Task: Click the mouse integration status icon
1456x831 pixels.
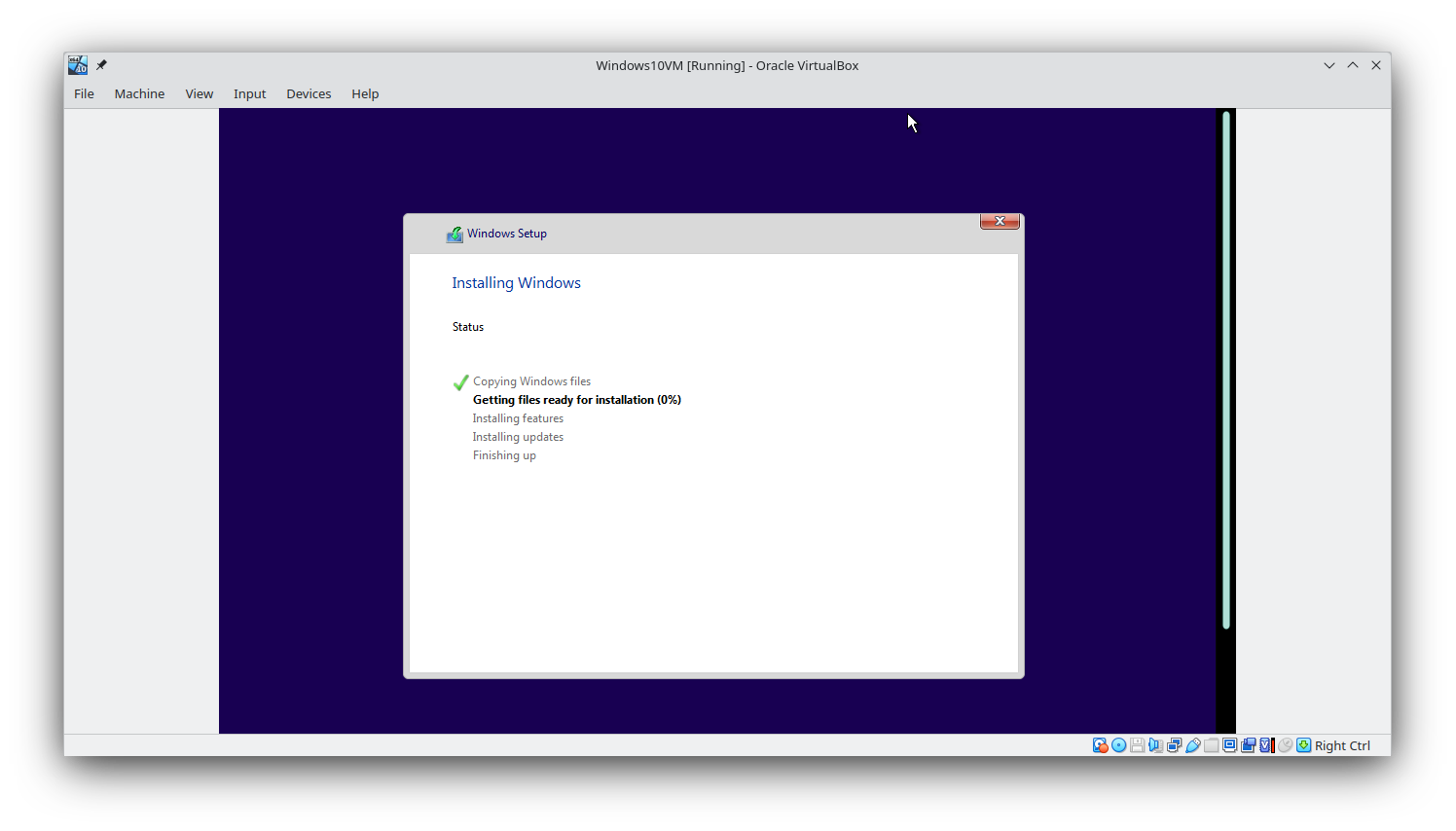Action: 1285,745
